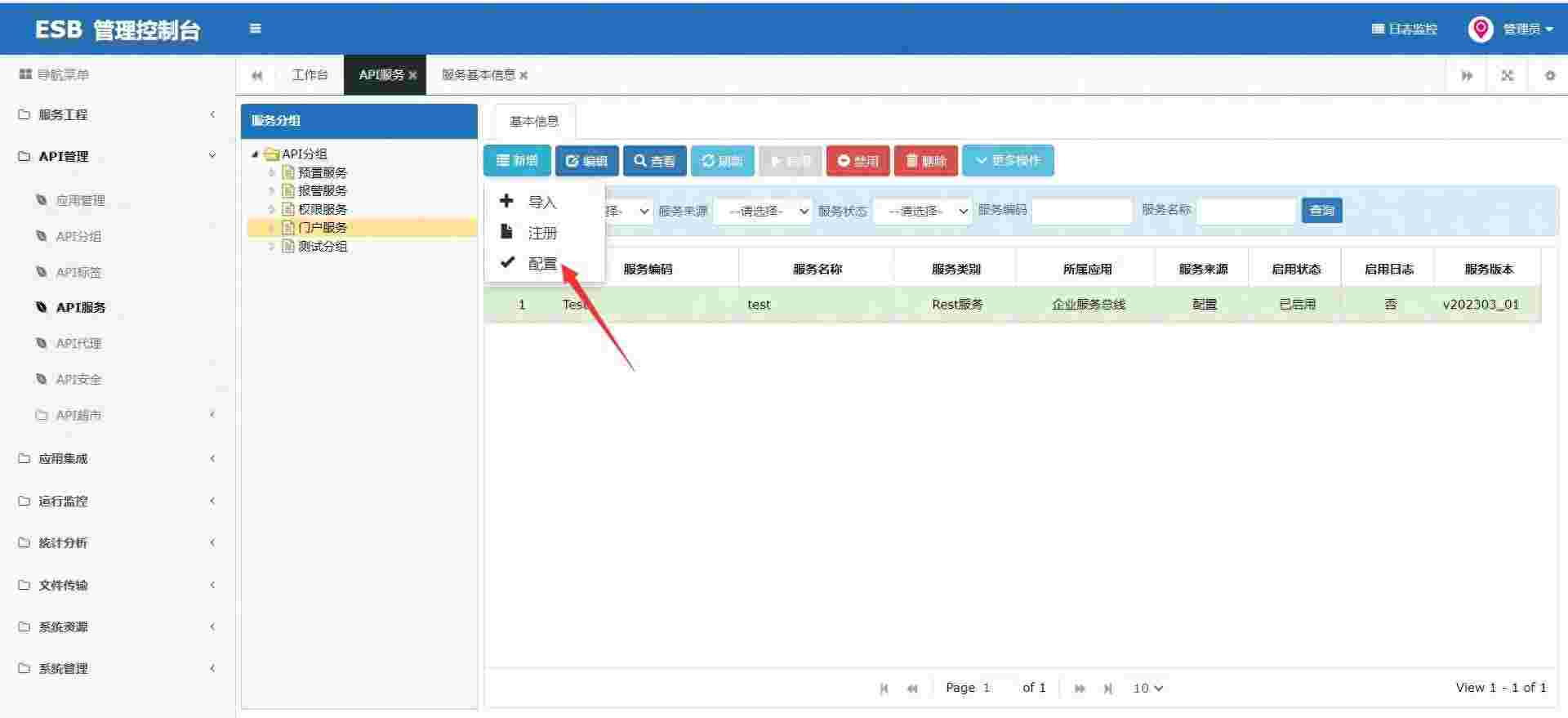Choose 注册 from the dropdown menu
The image size is (1568, 718).
(544, 233)
